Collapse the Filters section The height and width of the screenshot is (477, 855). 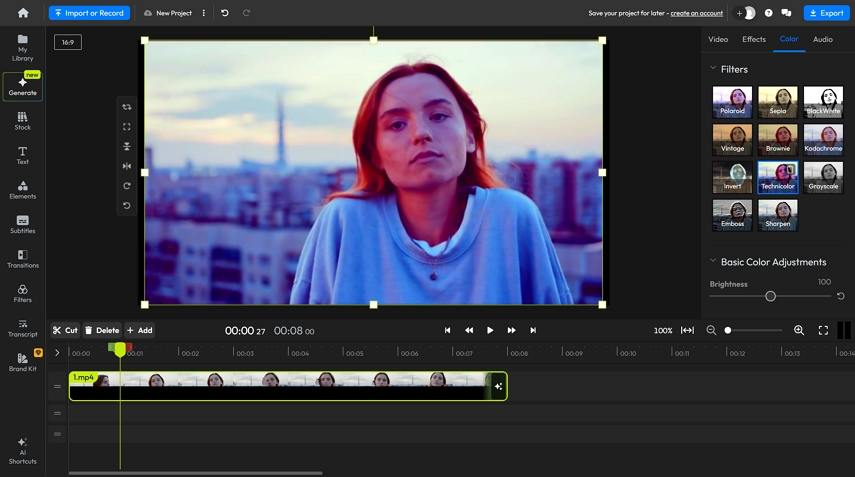coord(713,69)
